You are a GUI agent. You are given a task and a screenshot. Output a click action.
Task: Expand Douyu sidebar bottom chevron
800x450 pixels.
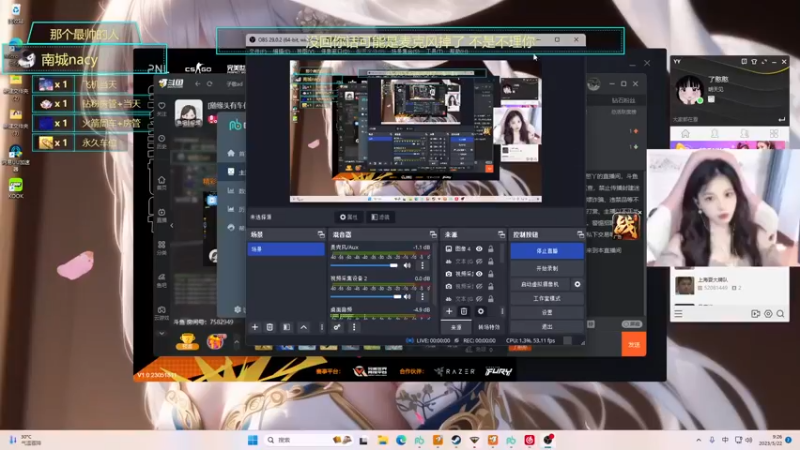(162, 333)
